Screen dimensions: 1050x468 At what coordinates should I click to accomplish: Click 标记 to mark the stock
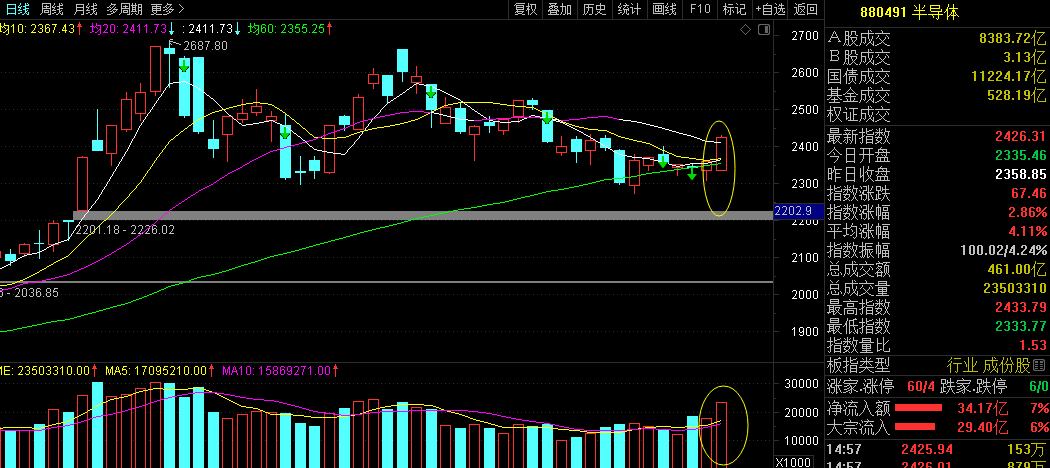point(734,9)
